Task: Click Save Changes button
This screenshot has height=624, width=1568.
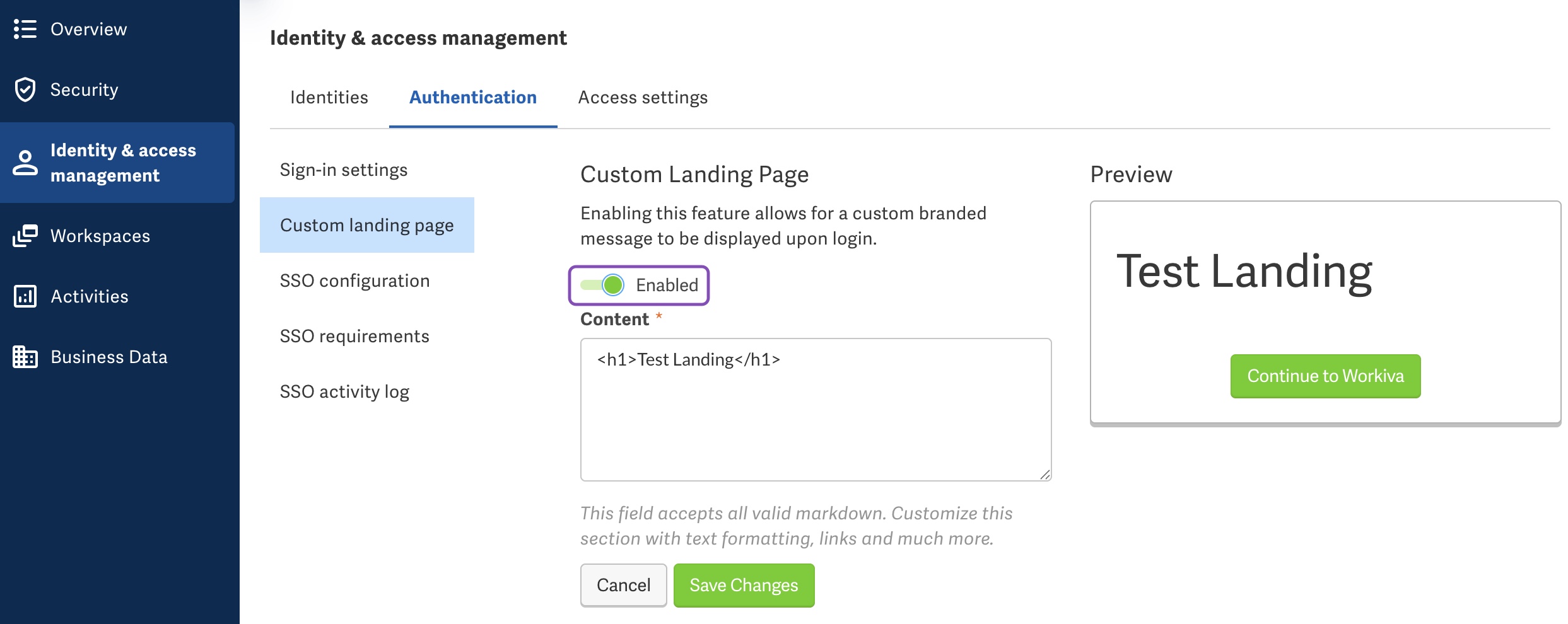Action: 744,585
